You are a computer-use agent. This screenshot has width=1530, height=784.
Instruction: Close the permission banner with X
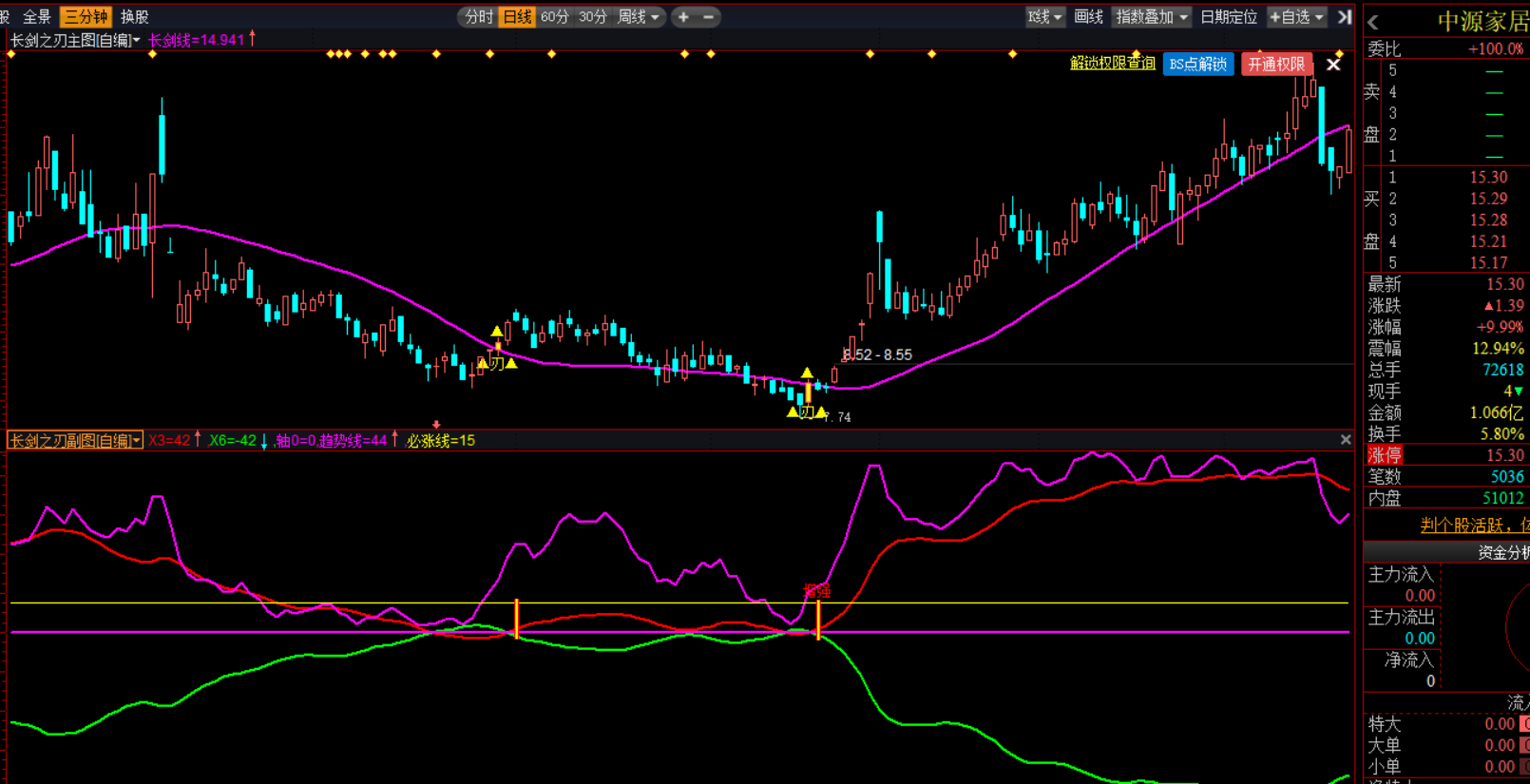[x=1333, y=65]
